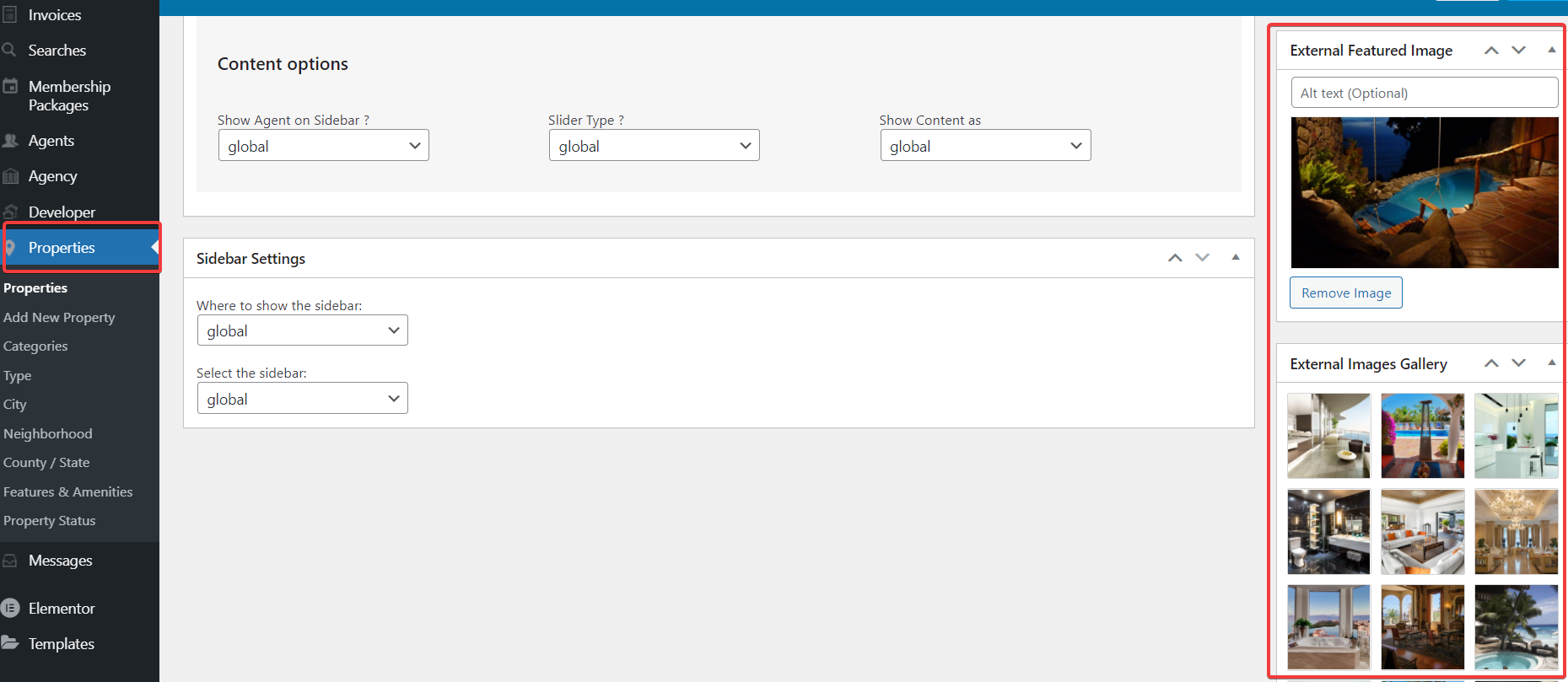Viewport: 1568px width, 682px height.
Task: Move External Featured Image box down
Action: [x=1519, y=51]
